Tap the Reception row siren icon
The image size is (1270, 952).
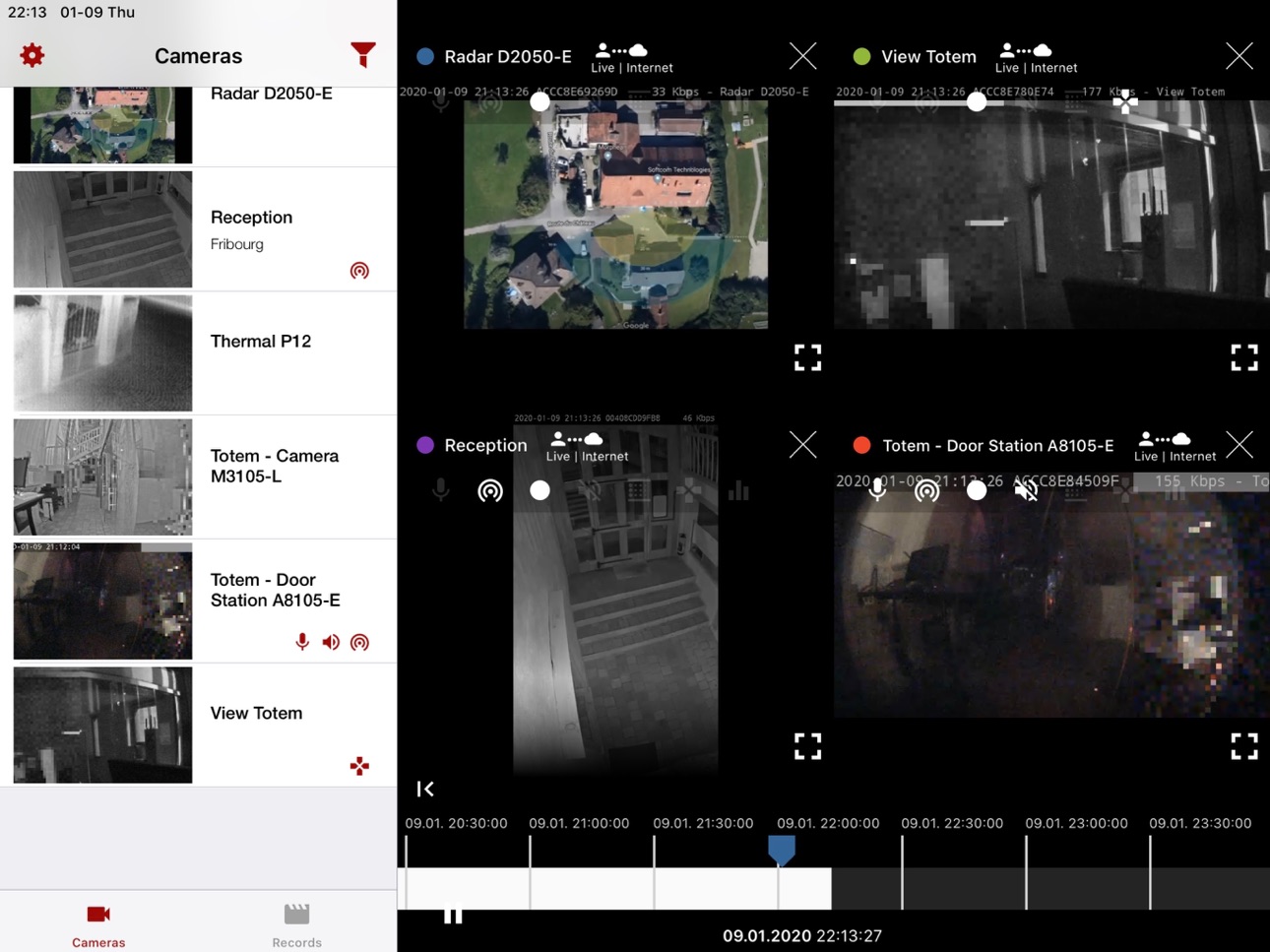pos(359,271)
